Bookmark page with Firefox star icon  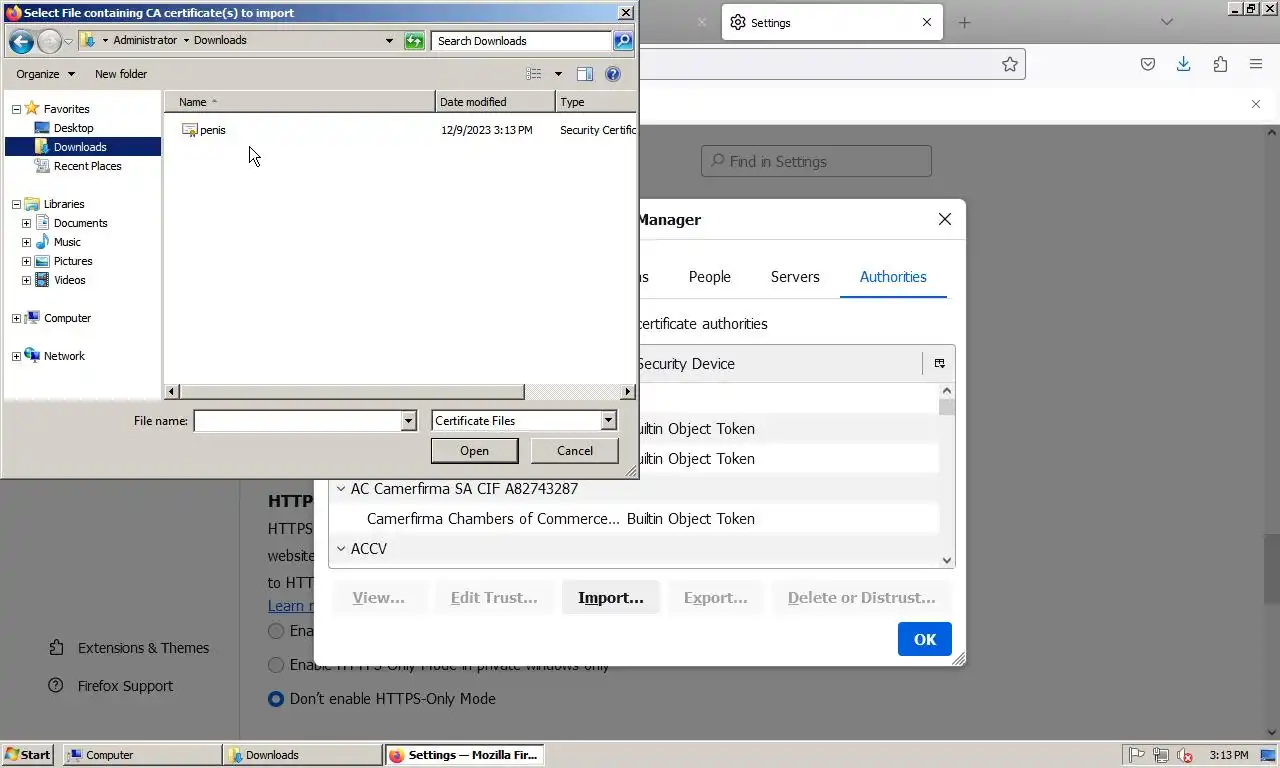(1010, 64)
